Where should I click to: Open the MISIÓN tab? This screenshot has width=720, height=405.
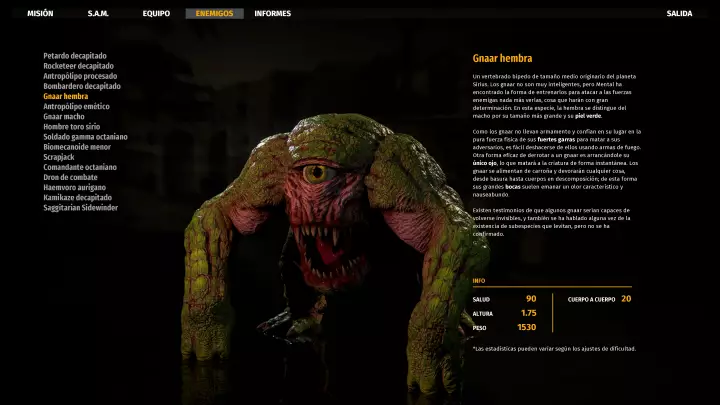tap(40, 14)
